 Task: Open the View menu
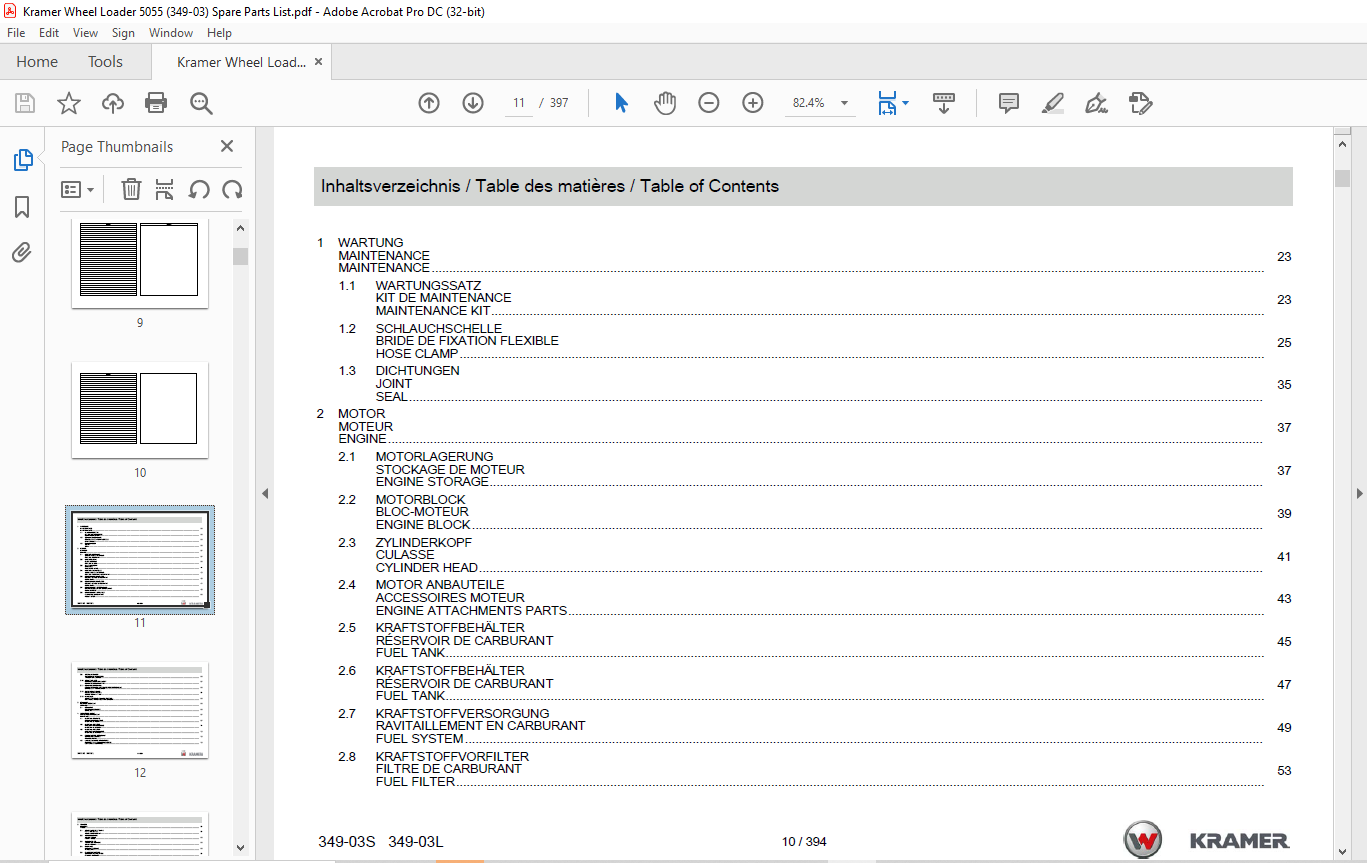86,33
